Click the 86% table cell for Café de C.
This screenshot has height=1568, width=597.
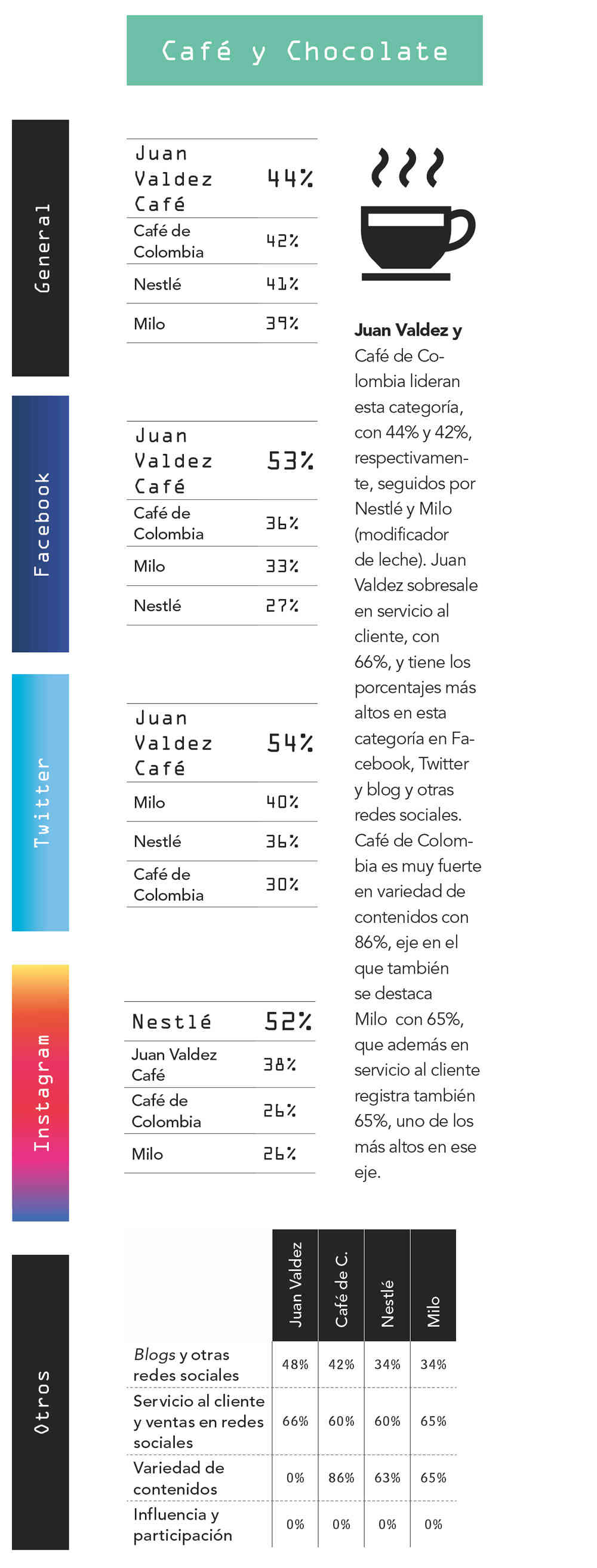[x=341, y=1478]
